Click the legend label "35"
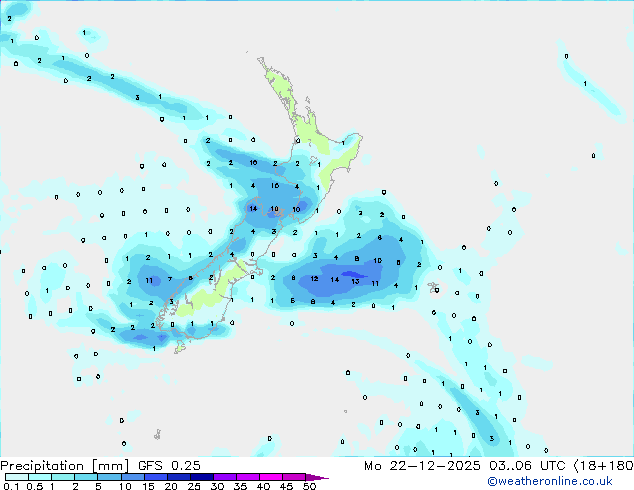This screenshot has height=490, width=634. (240, 486)
